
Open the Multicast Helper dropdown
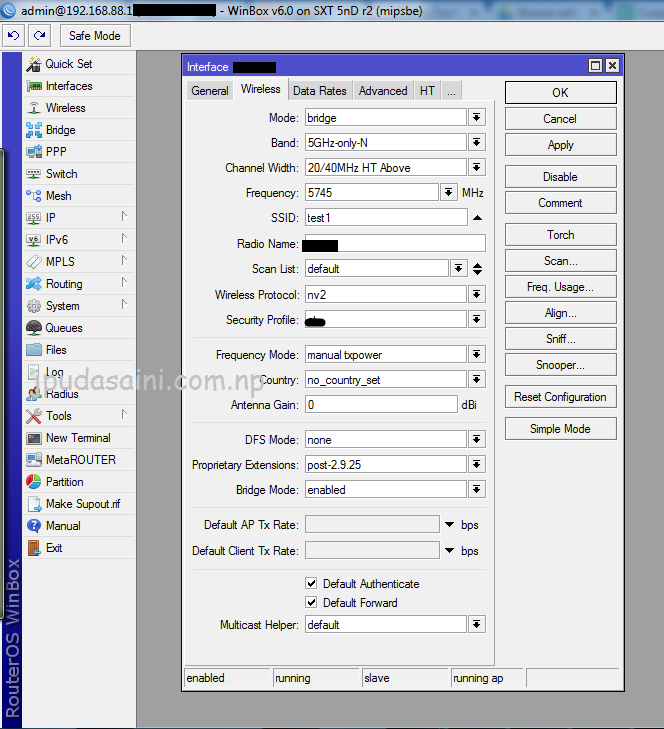(477, 624)
